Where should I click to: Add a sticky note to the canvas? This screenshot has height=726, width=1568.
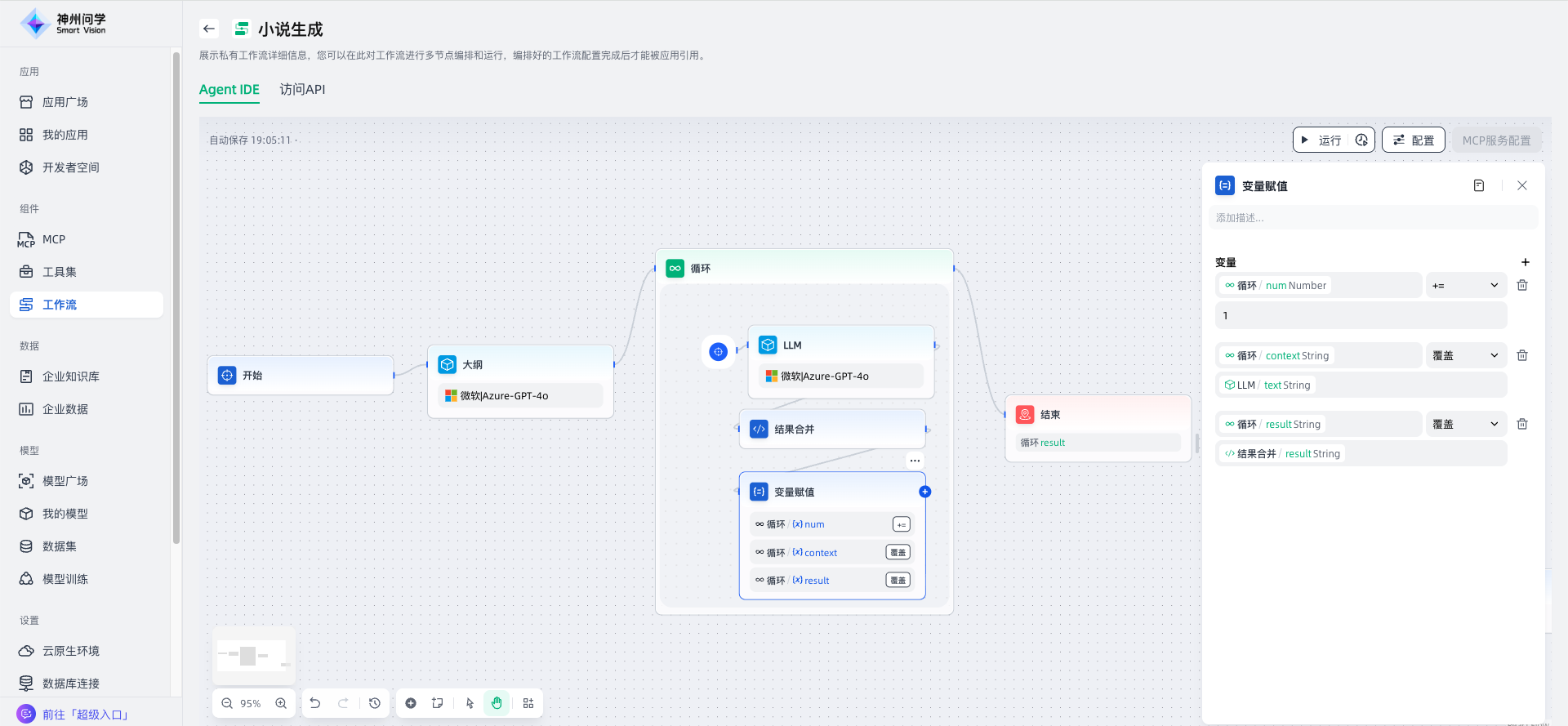(438, 703)
